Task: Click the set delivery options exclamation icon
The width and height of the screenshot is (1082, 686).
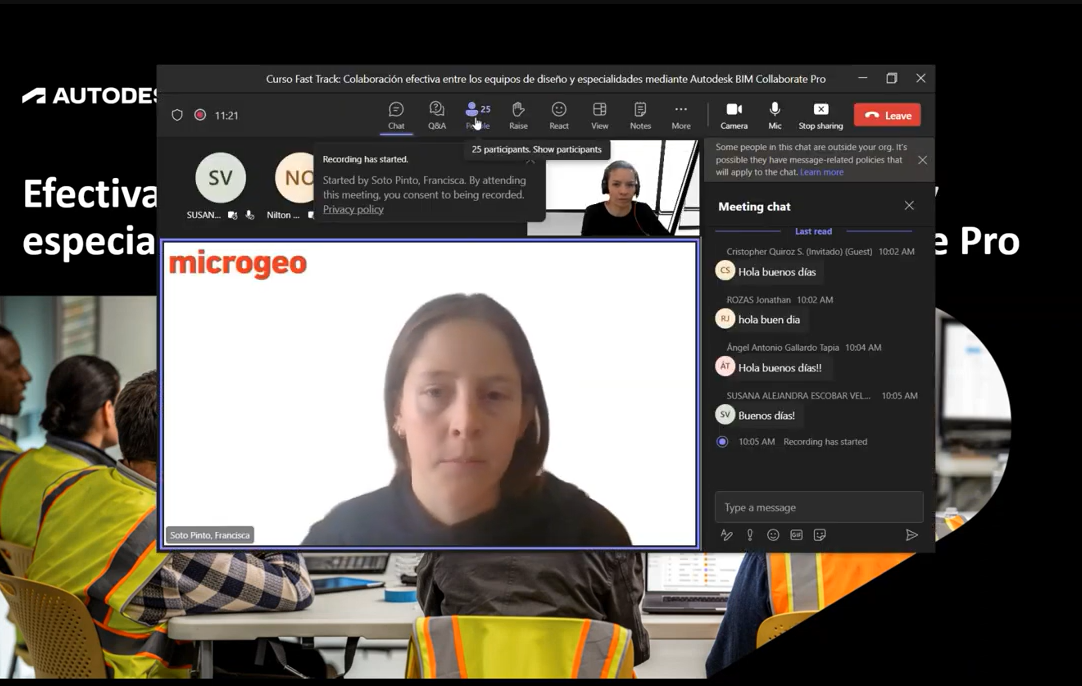Action: [750, 535]
